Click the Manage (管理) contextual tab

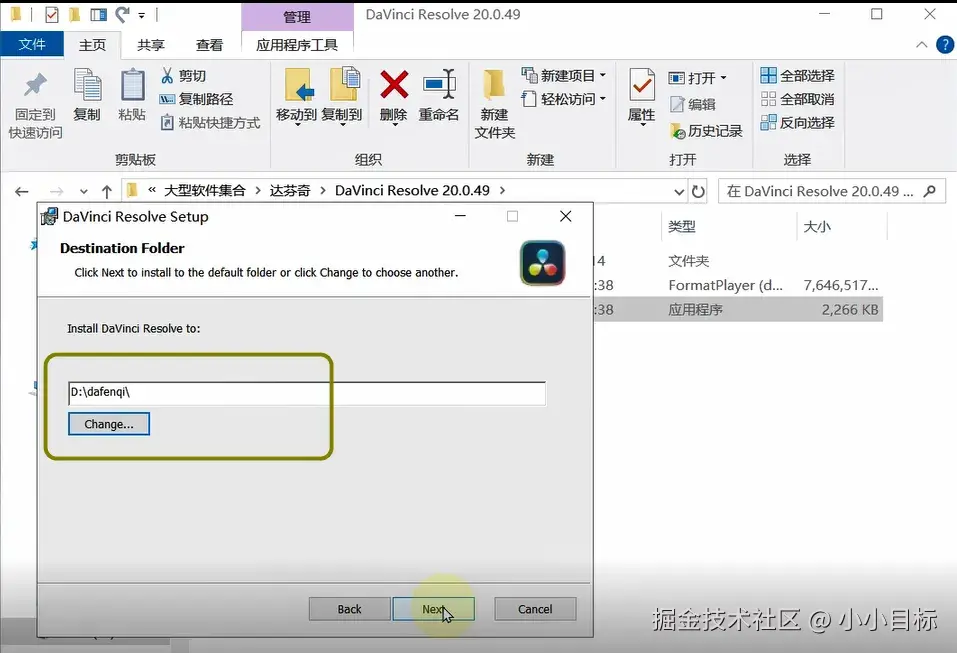tap(297, 16)
